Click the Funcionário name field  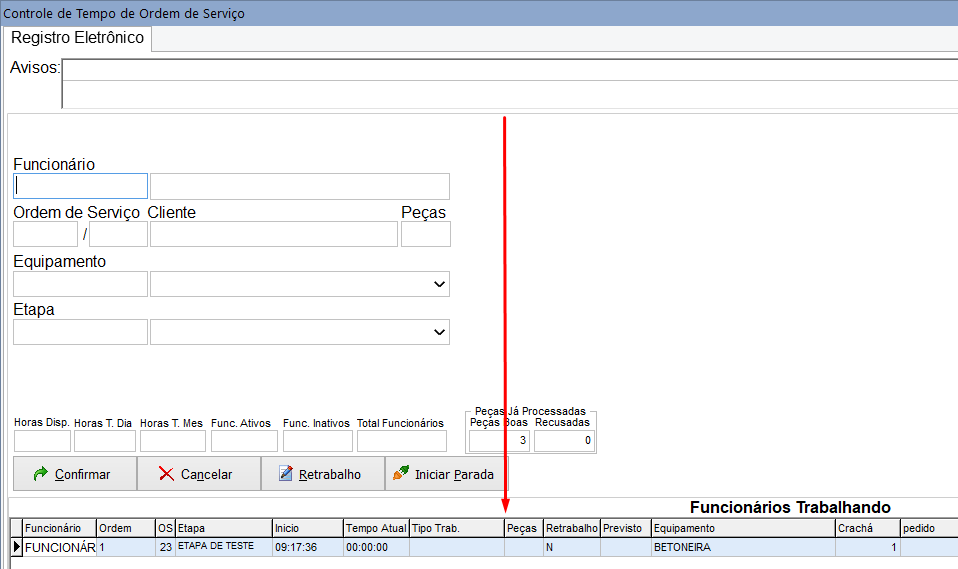click(300, 186)
